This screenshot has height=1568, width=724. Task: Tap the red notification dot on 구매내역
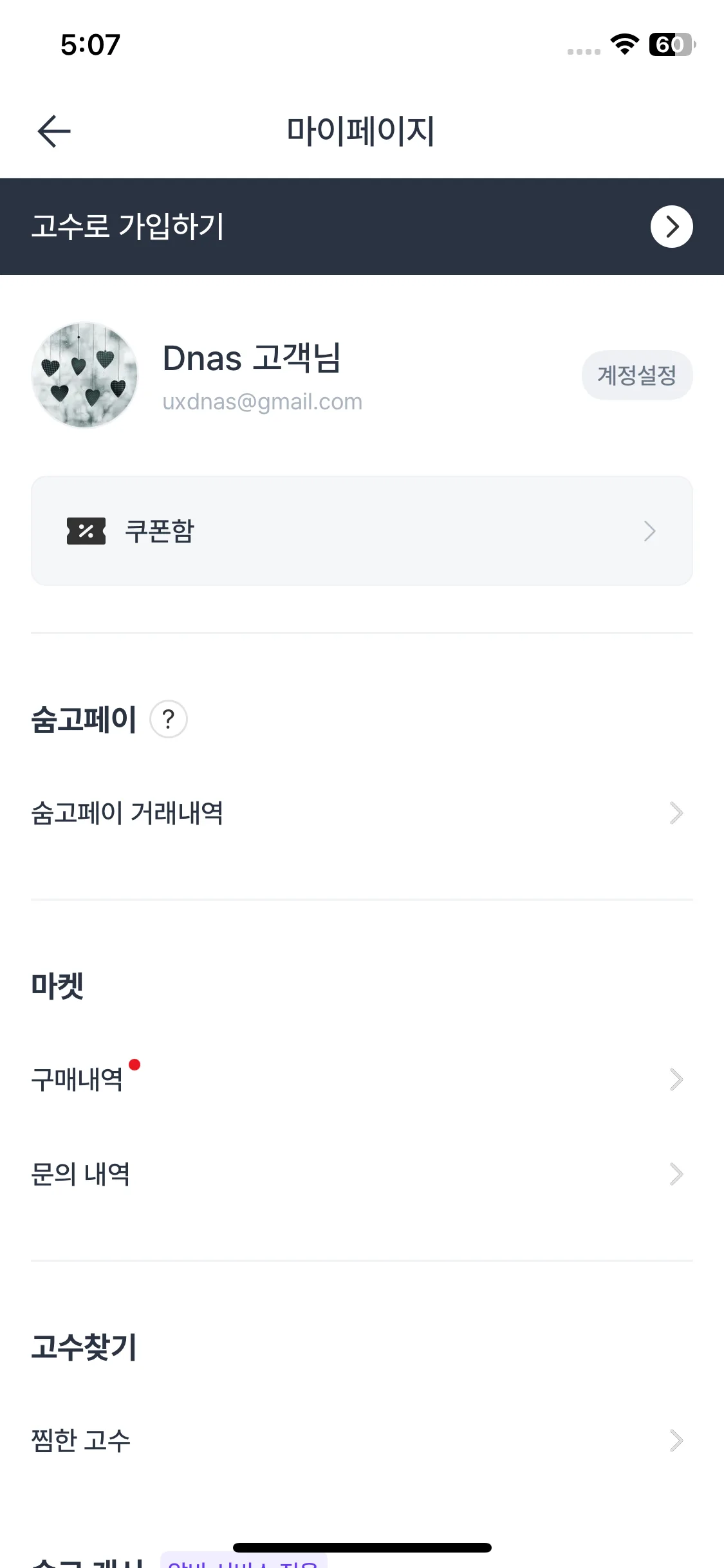135,1065
